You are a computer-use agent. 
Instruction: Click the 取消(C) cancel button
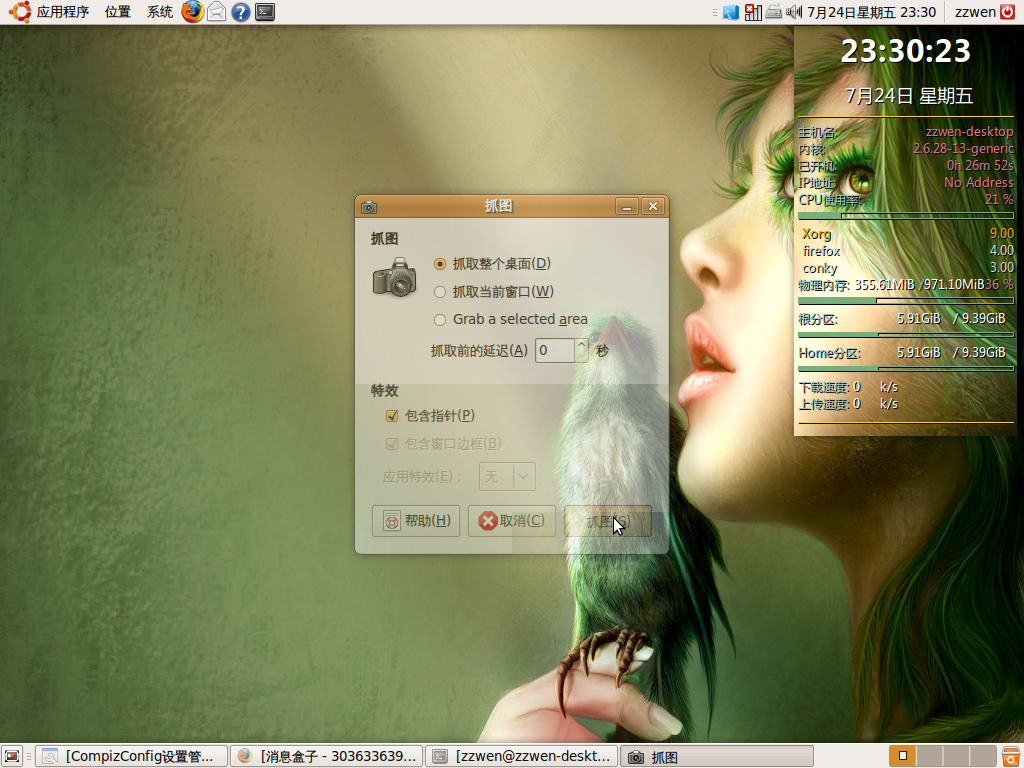pyautogui.click(x=511, y=521)
